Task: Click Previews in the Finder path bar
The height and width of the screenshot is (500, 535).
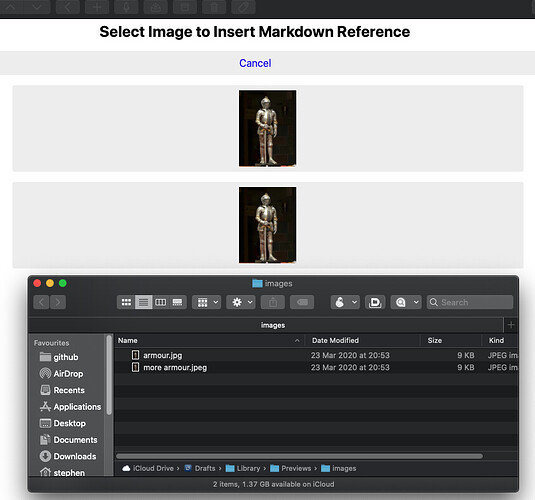Action: pyautogui.click(x=291, y=468)
